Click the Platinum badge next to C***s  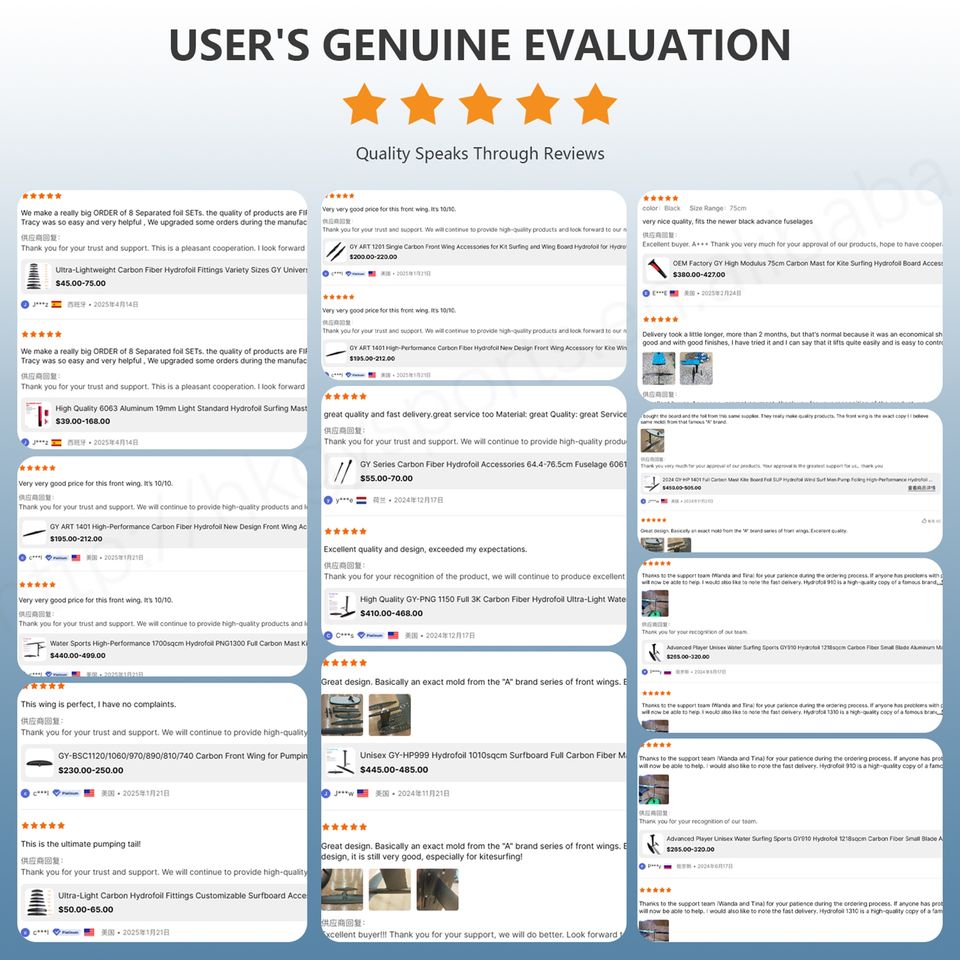(x=370, y=636)
